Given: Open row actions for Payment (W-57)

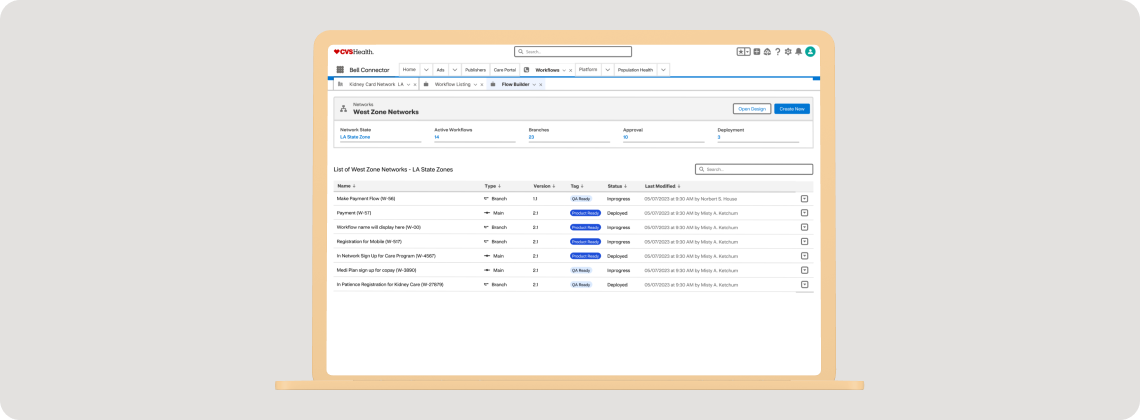Looking at the screenshot, I should (804, 213).
